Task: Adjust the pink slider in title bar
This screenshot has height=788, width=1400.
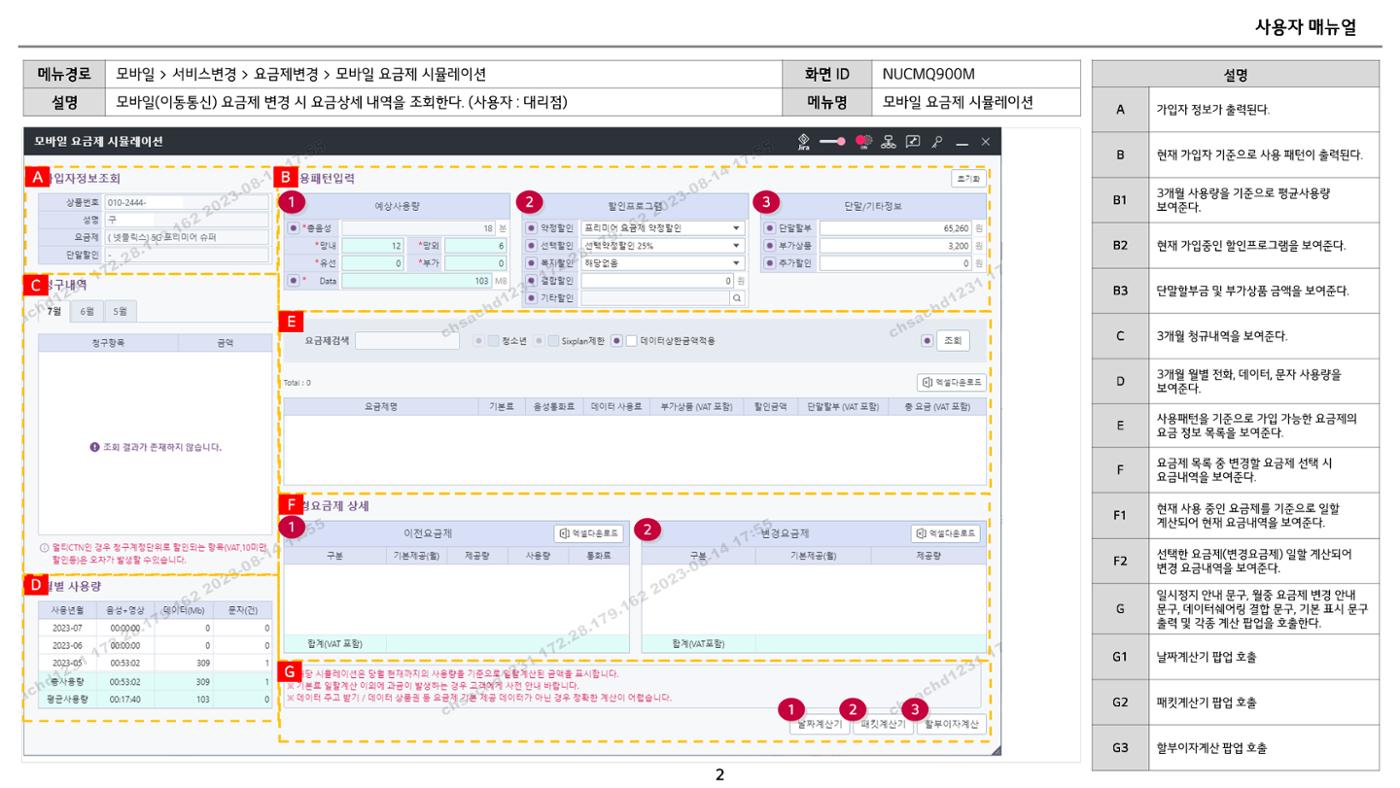Action: (x=832, y=142)
